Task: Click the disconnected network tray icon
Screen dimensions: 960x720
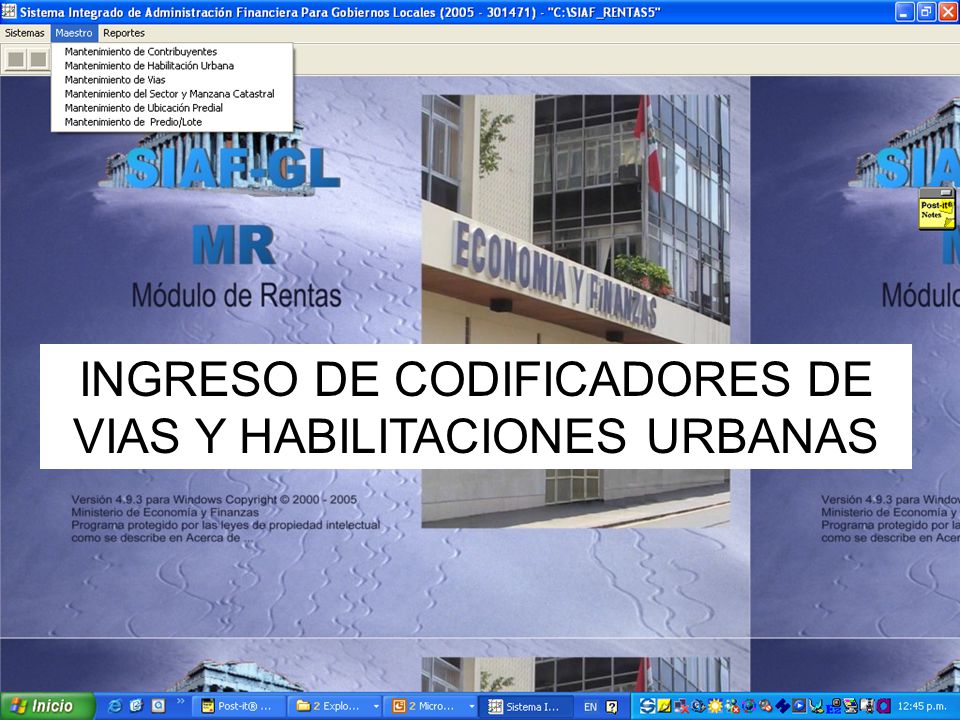Action: click(x=681, y=707)
